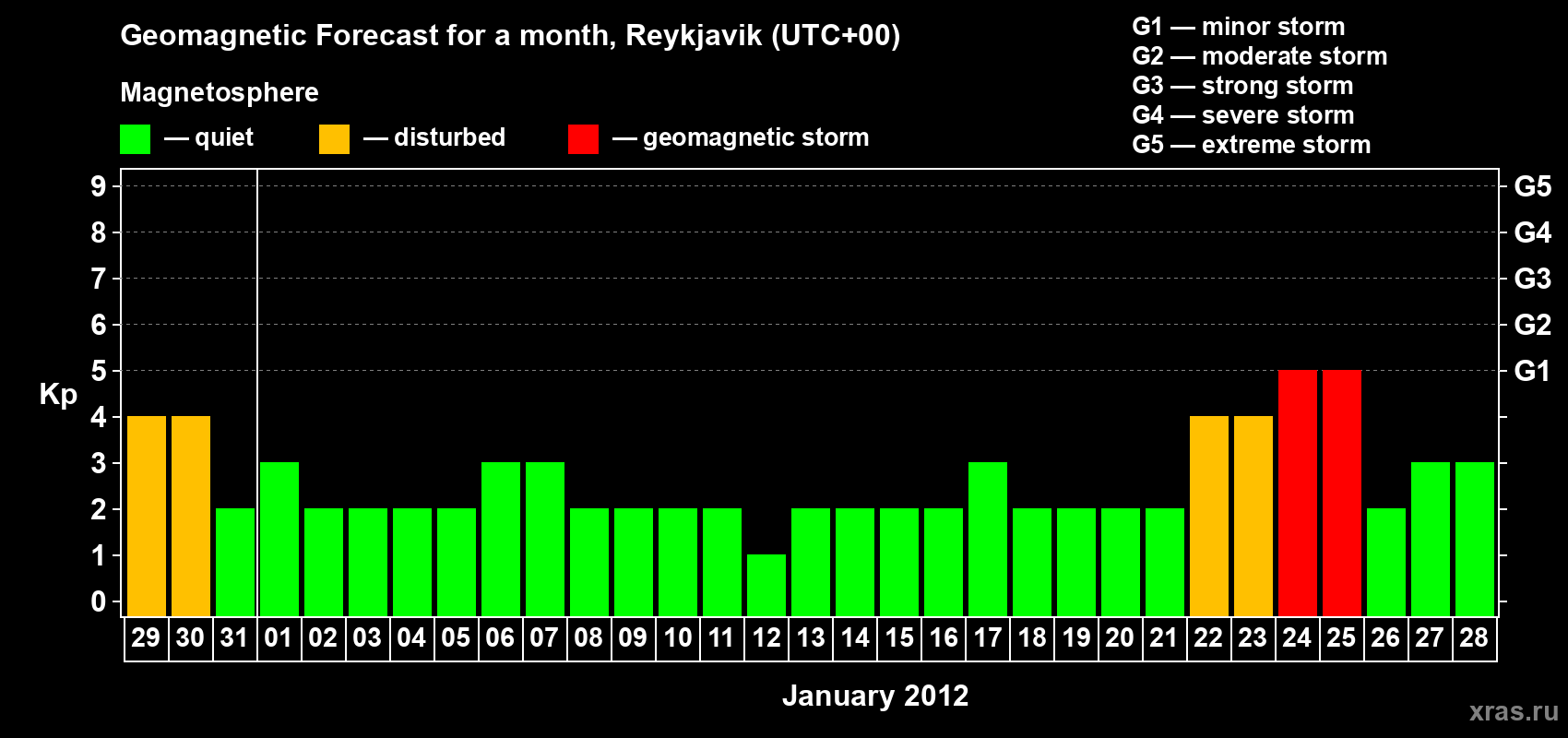
Task: Click date label 01 on the axis
Action: coord(279,637)
